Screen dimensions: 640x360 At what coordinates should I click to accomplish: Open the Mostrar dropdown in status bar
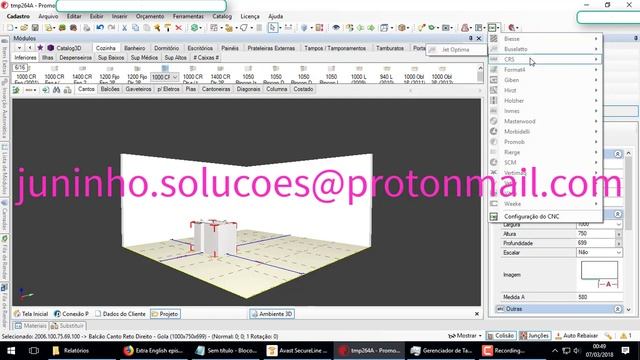coord(464,336)
